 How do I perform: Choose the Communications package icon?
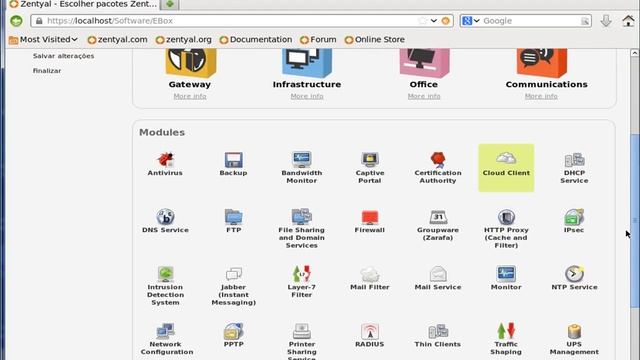[x=542, y=62]
